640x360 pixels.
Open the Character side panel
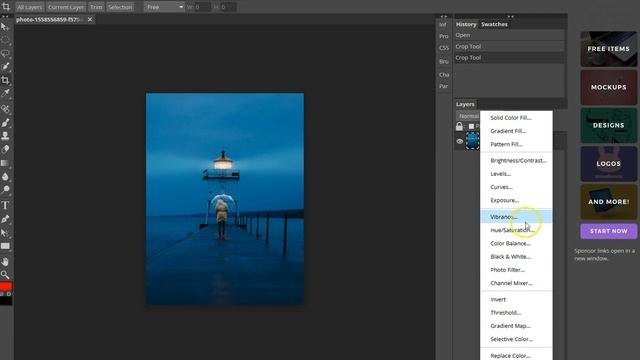[444, 75]
